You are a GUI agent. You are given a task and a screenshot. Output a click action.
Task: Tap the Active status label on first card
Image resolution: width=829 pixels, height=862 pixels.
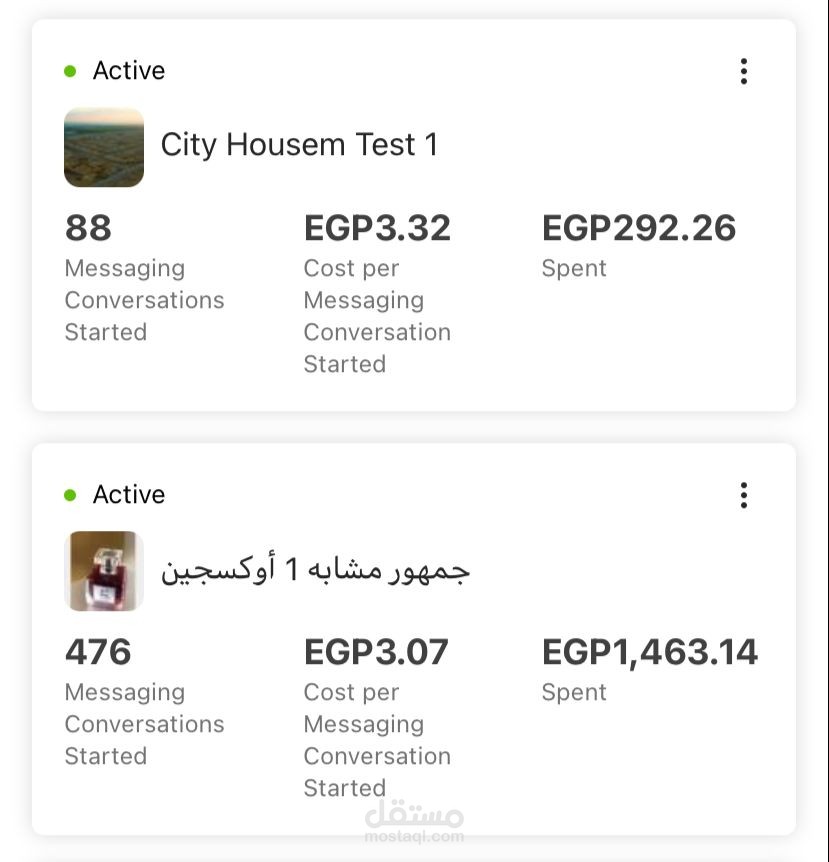129,70
